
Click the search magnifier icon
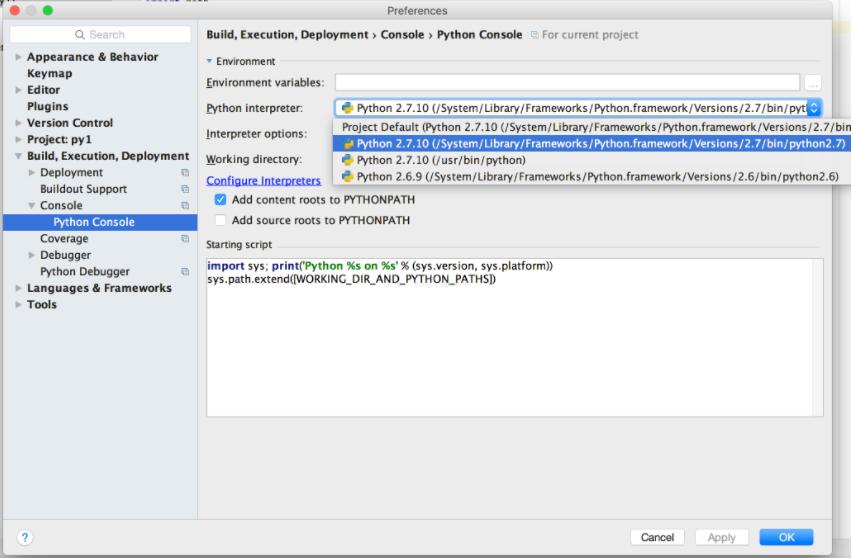[x=79, y=35]
